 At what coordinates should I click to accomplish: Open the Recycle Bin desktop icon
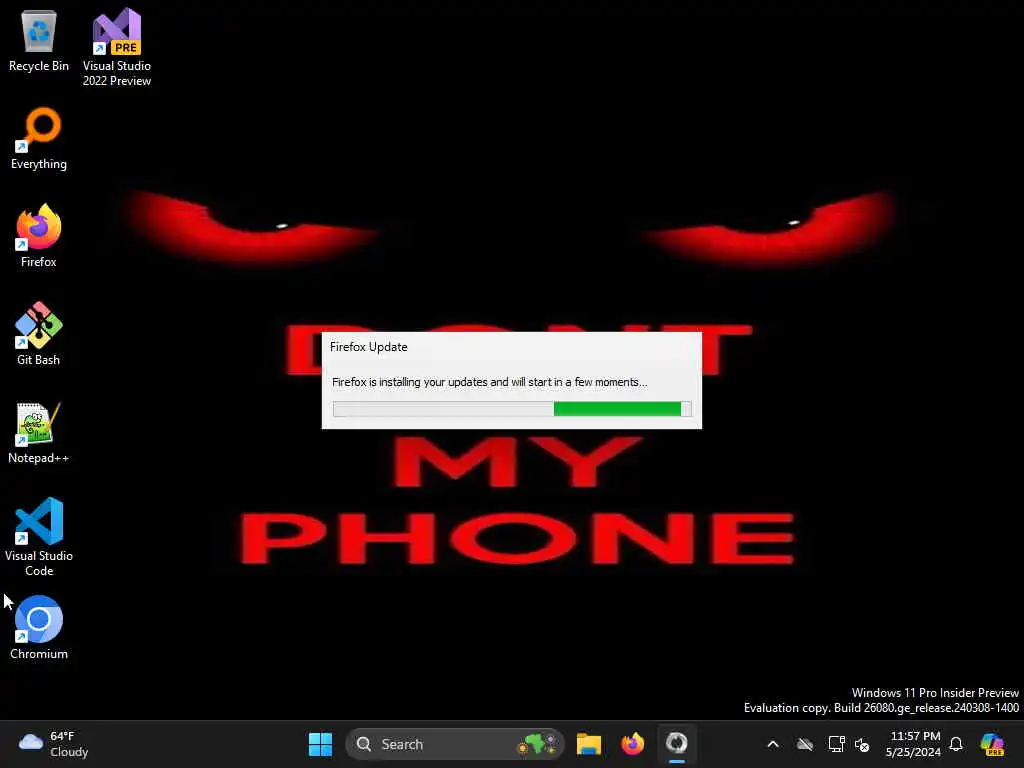click(x=39, y=40)
